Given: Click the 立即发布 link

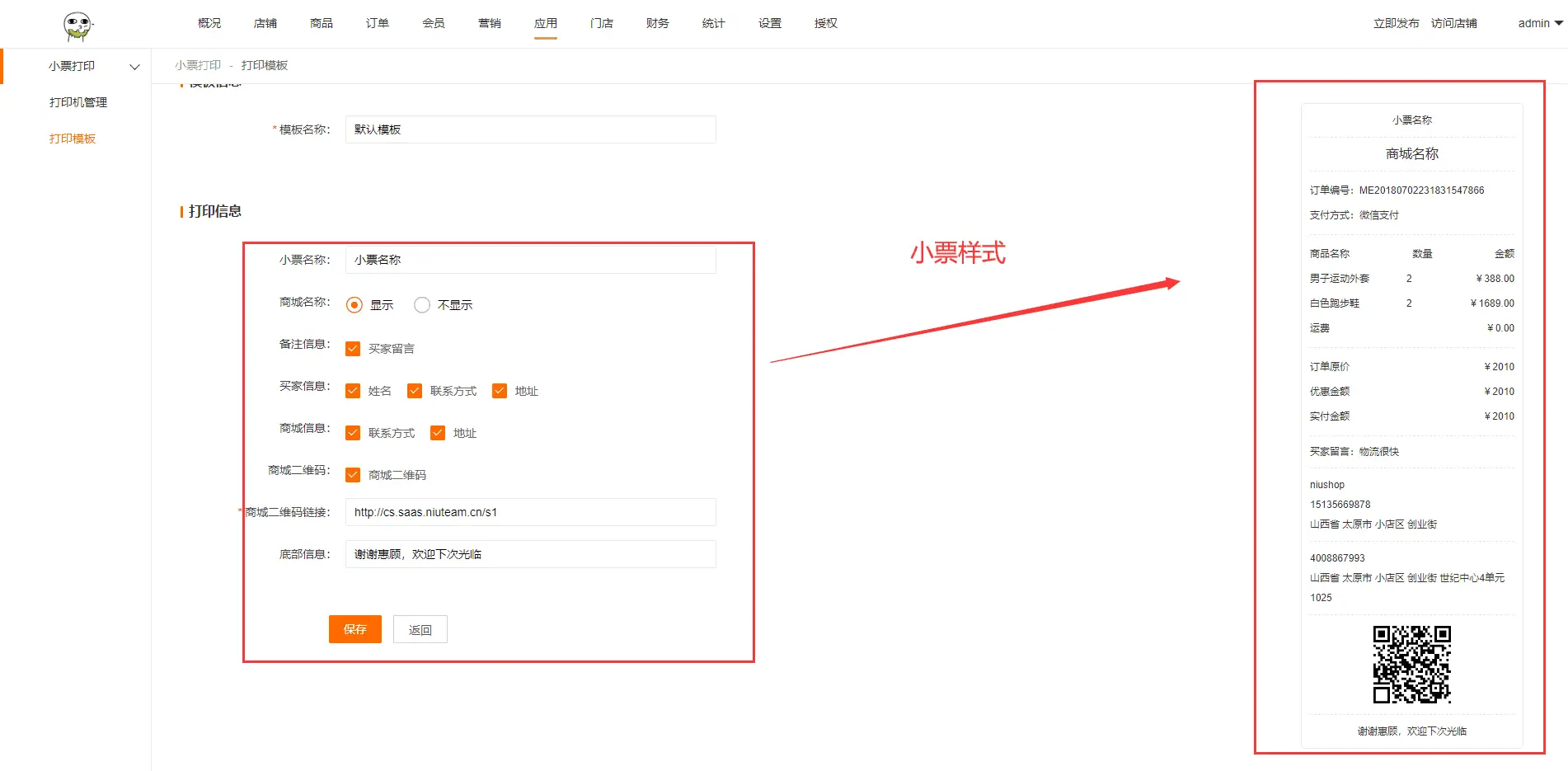Looking at the screenshot, I should (x=1396, y=23).
